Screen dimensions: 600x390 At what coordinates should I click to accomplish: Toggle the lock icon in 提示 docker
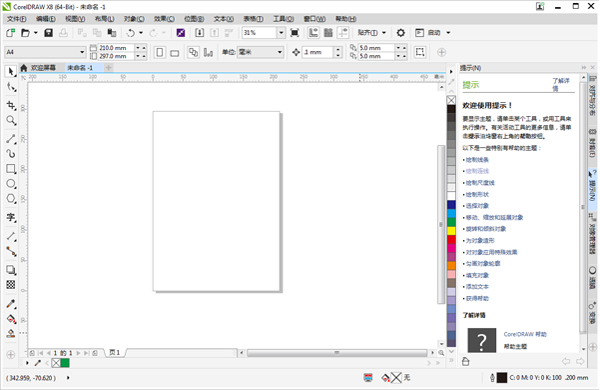466,361
